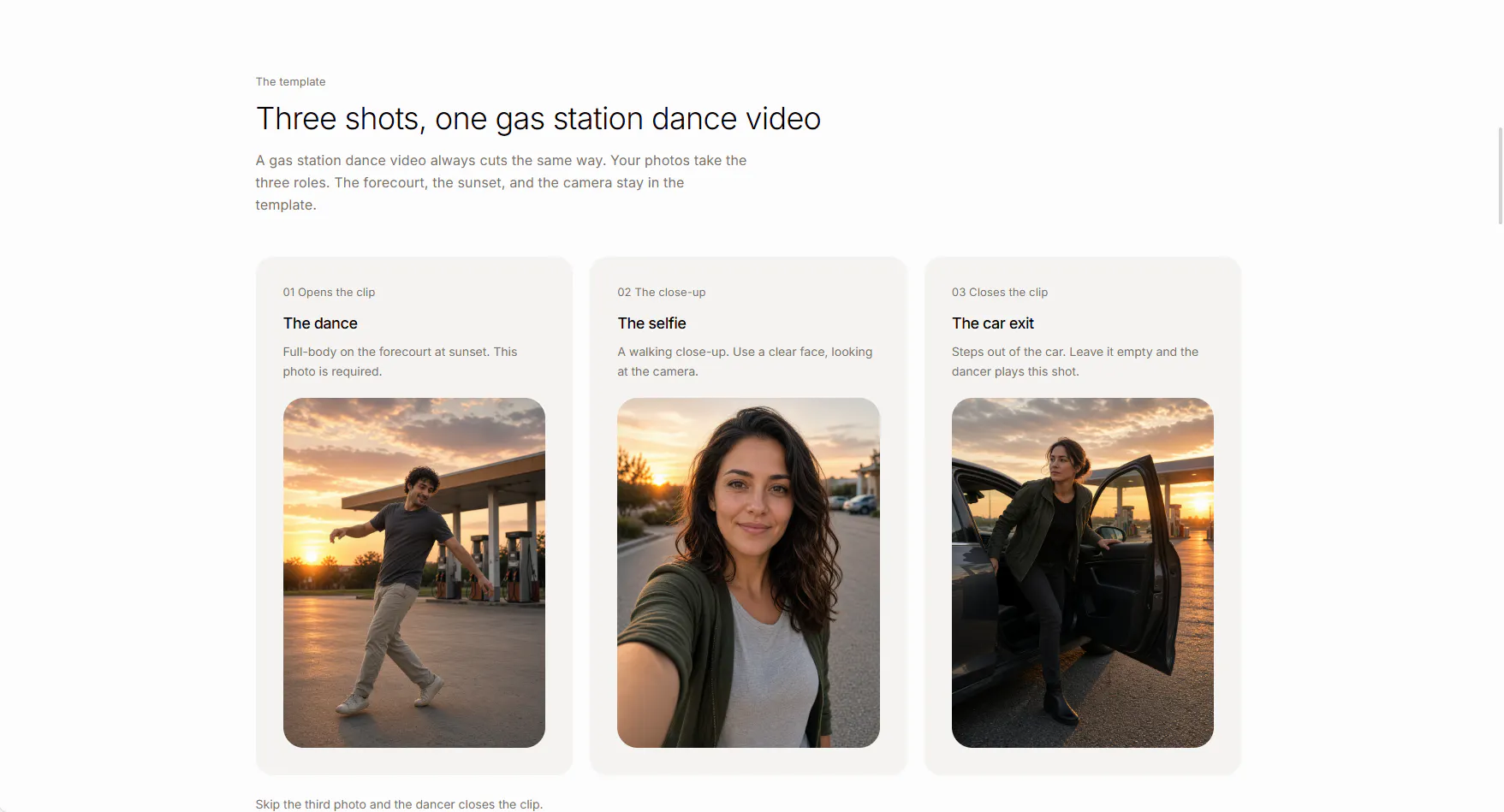1504x812 pixels.
Task: Open the car exit photo
Action: (x=1083, y=572)
